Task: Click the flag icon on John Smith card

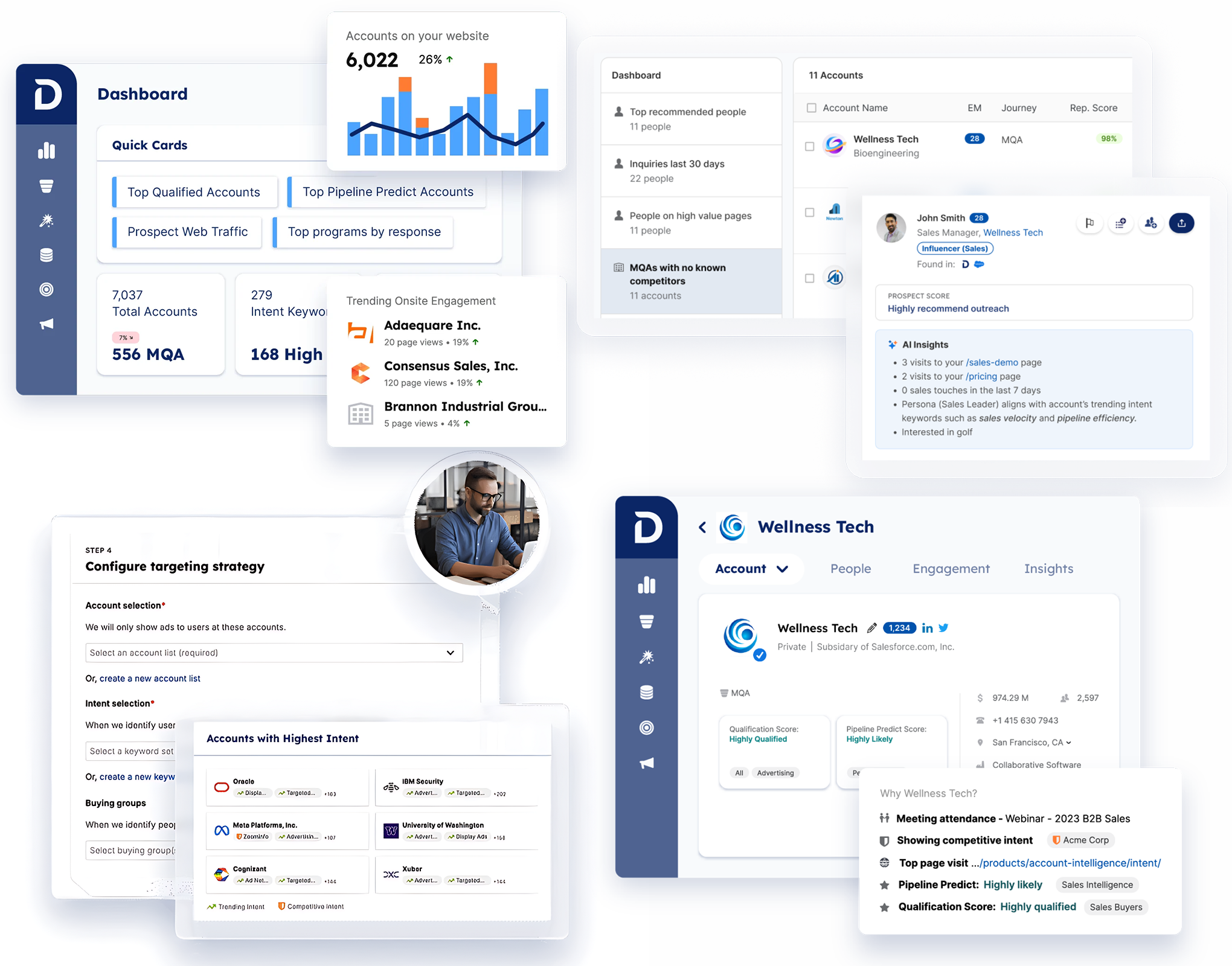Action: point(1089,223)
